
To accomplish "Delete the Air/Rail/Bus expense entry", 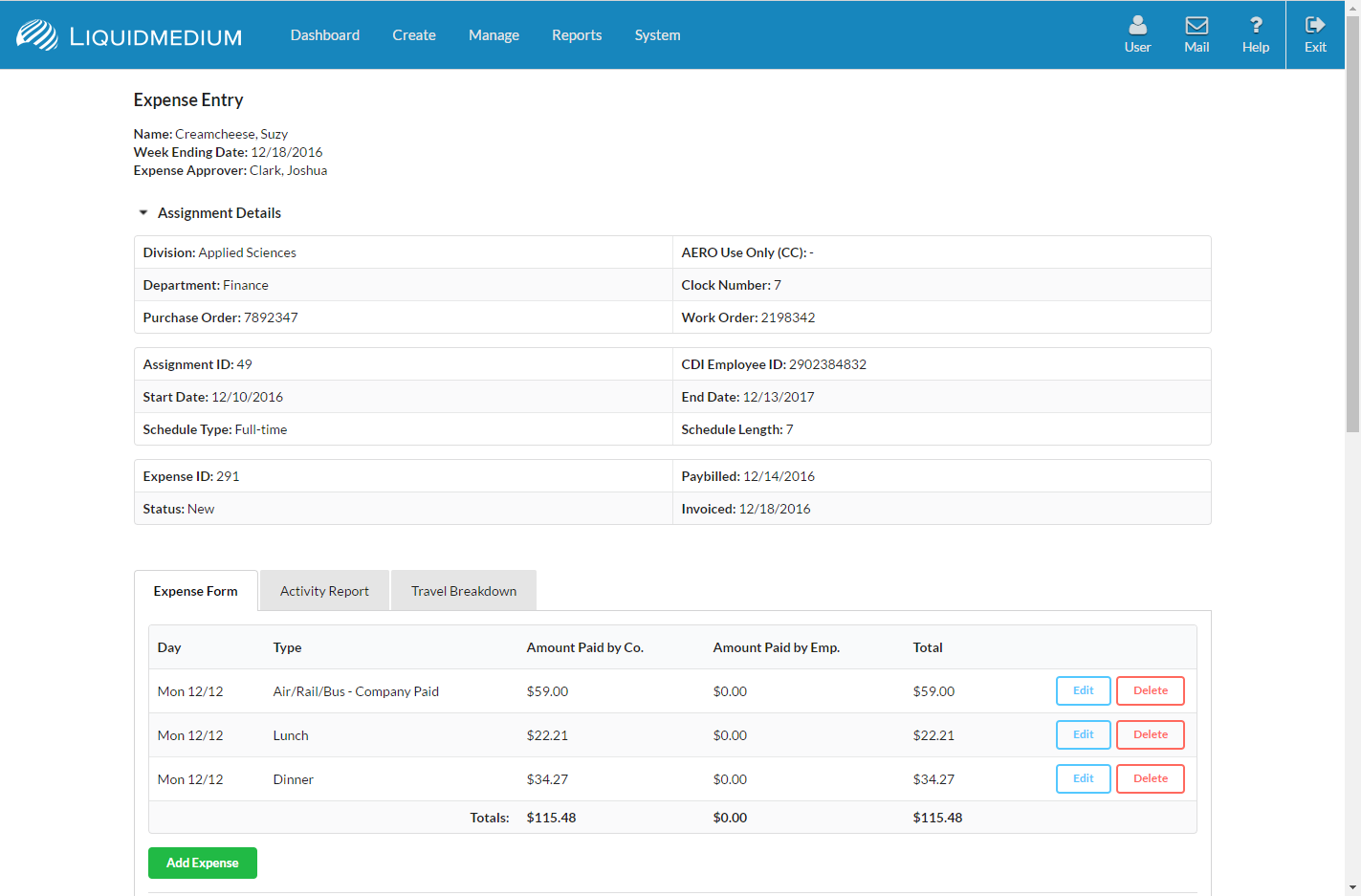I will pyautogui.click(x=1150, y=690).
